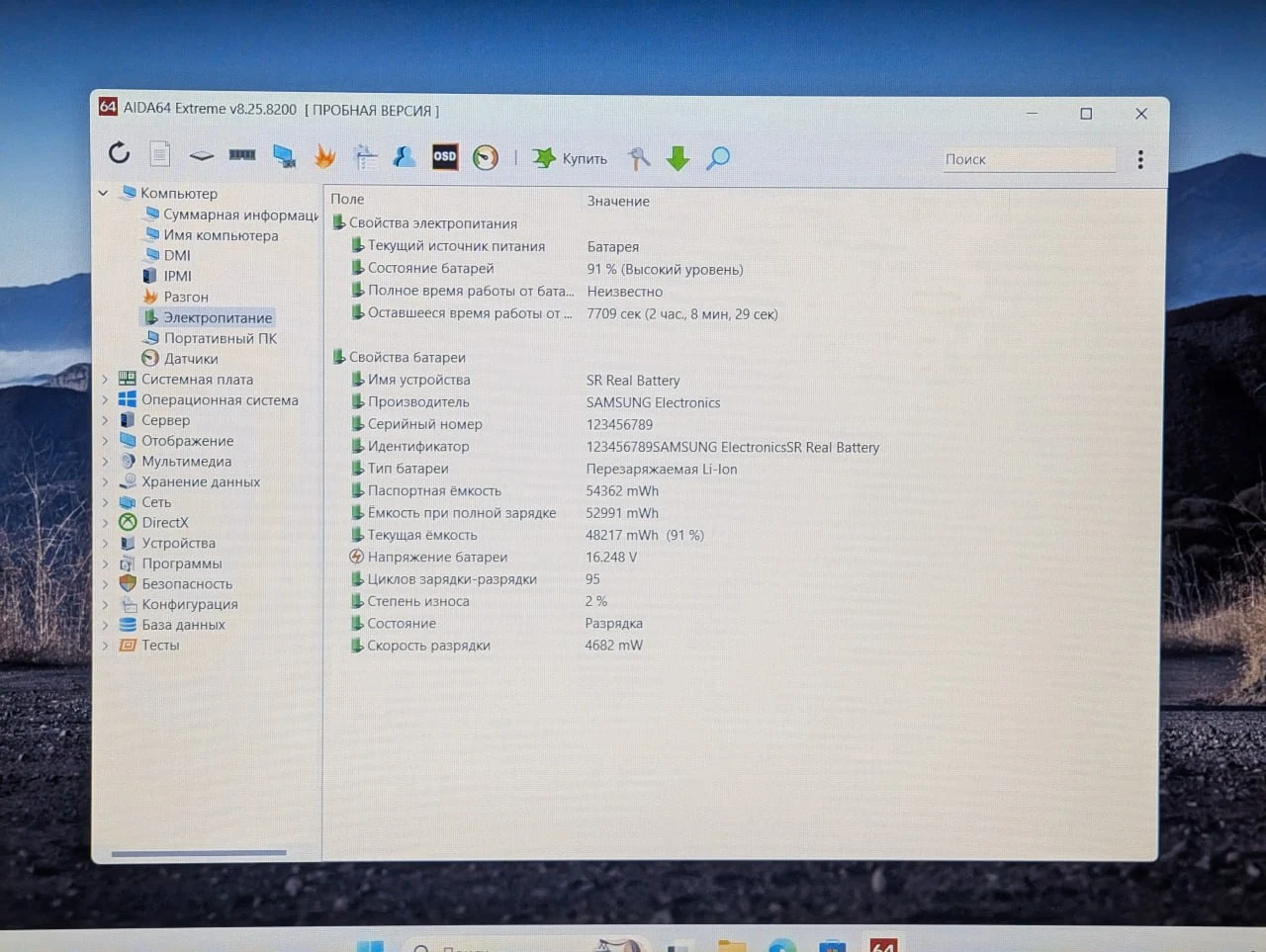Click the Значение column header
The height and width of the screenshot is (952, 1266).
point(618,201)
